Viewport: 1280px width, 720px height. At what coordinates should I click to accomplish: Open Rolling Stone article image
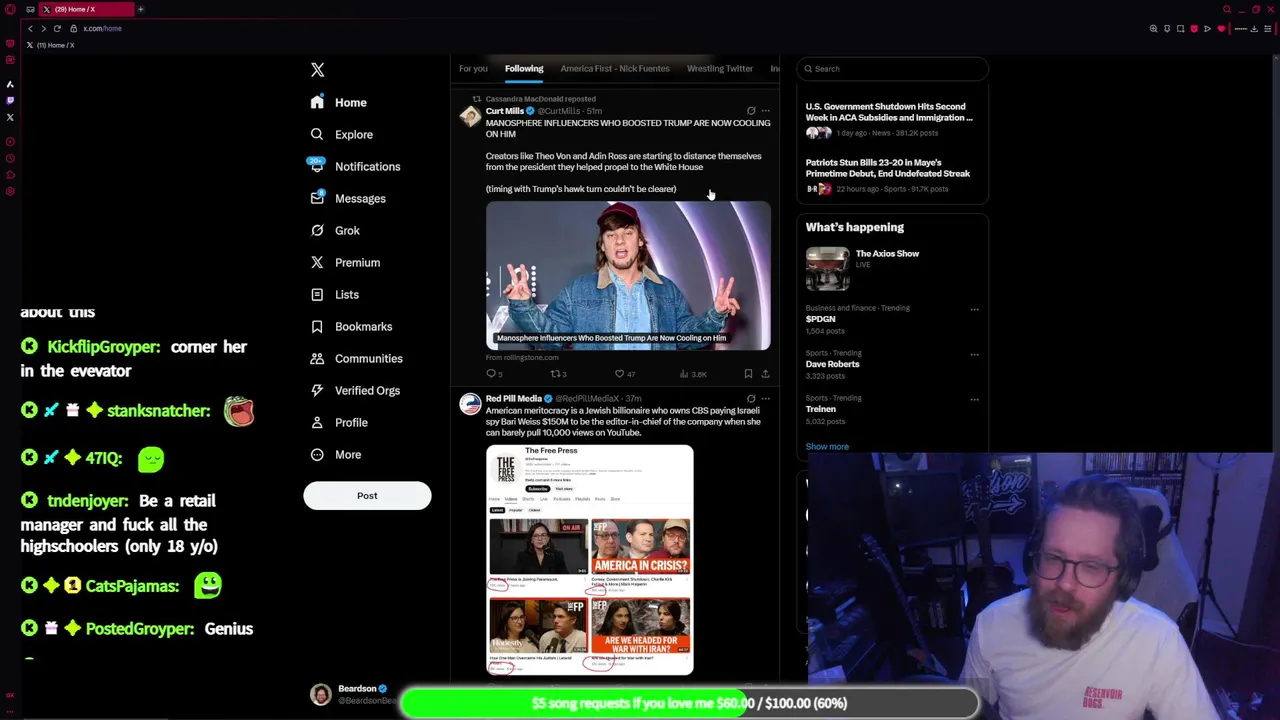click(628, 276)
